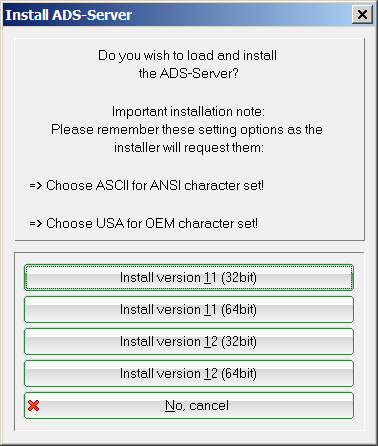The height and width of the screenshot is (446, 378).
Task: Select Install version 12 (32bit)
Action: pos(189,341)
